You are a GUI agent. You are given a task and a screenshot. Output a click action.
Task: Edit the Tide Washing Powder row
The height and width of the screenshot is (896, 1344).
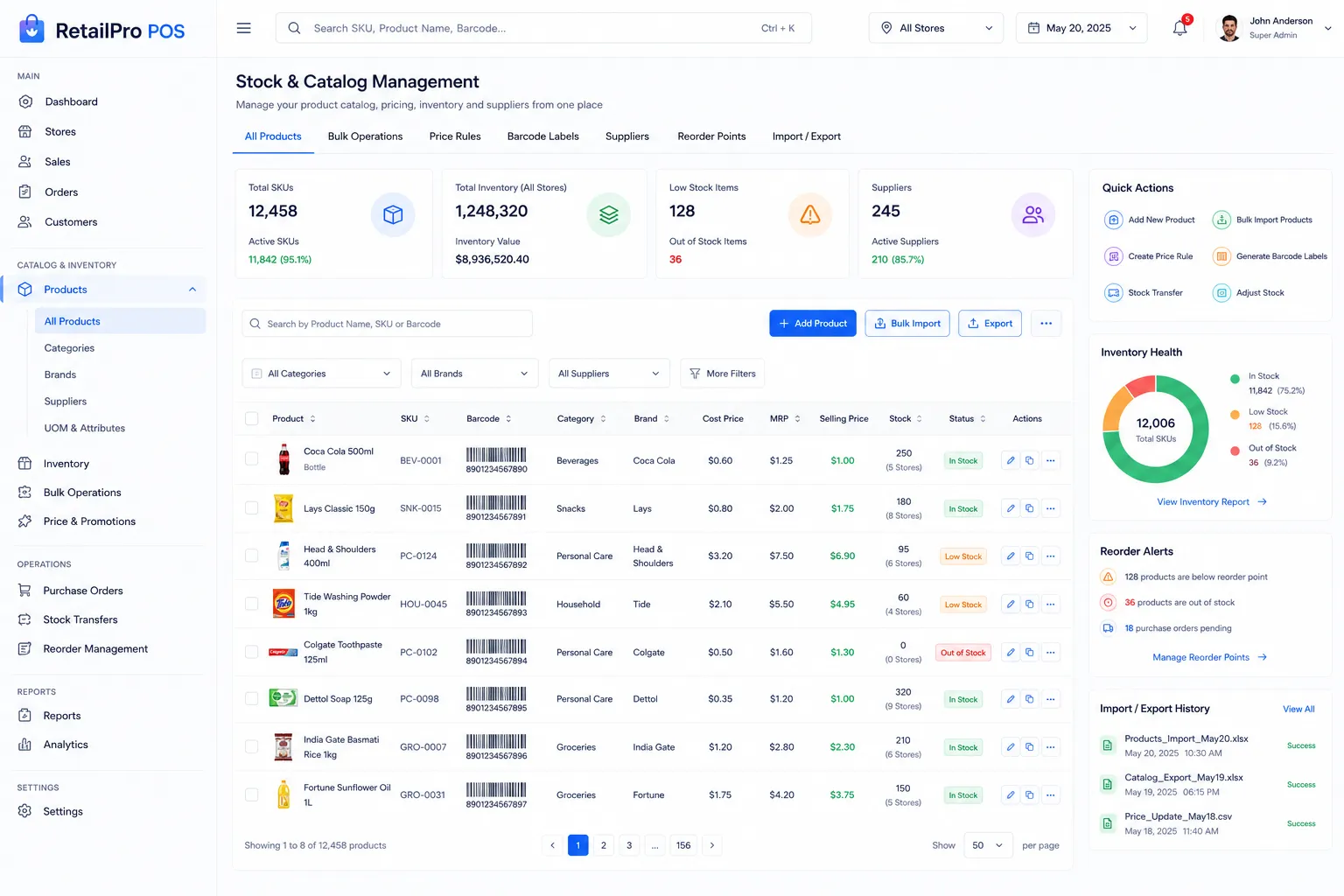coord(1011,604)
